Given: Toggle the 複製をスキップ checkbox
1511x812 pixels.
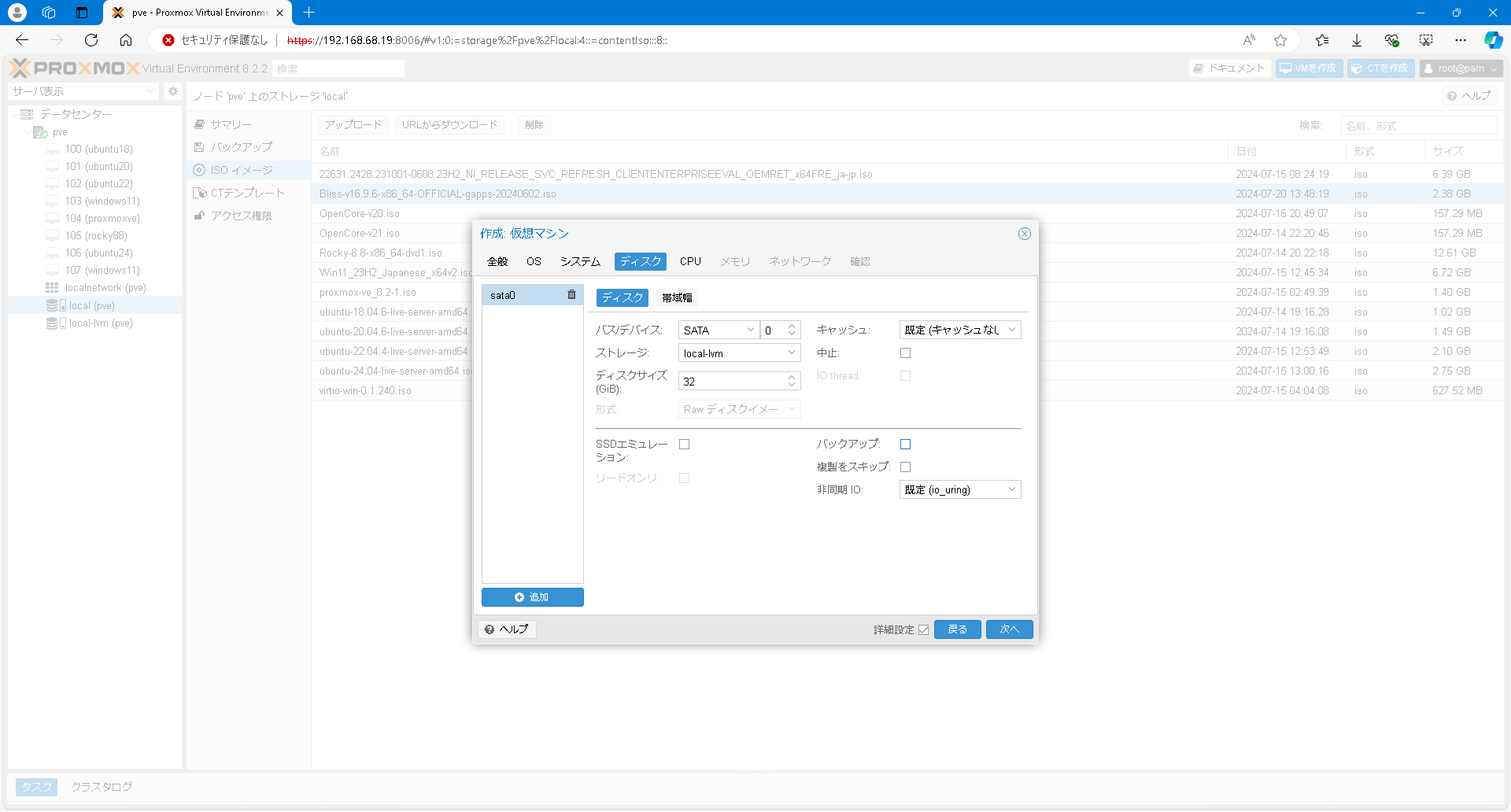Looking at the screenshot, I should (x=905, y=467).
